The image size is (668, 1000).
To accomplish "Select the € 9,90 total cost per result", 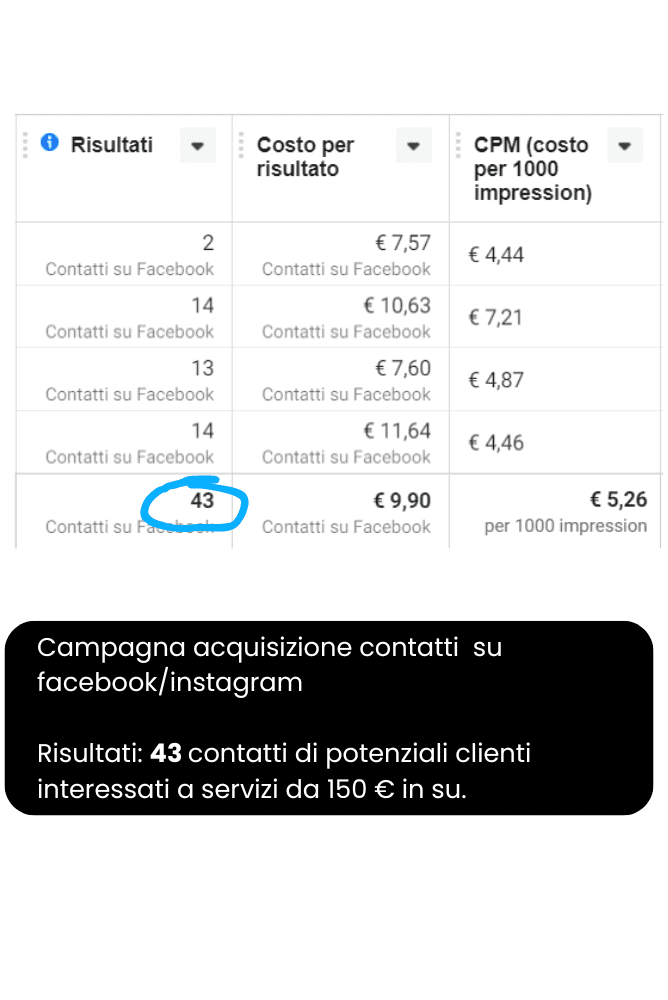I will point(402,501).
